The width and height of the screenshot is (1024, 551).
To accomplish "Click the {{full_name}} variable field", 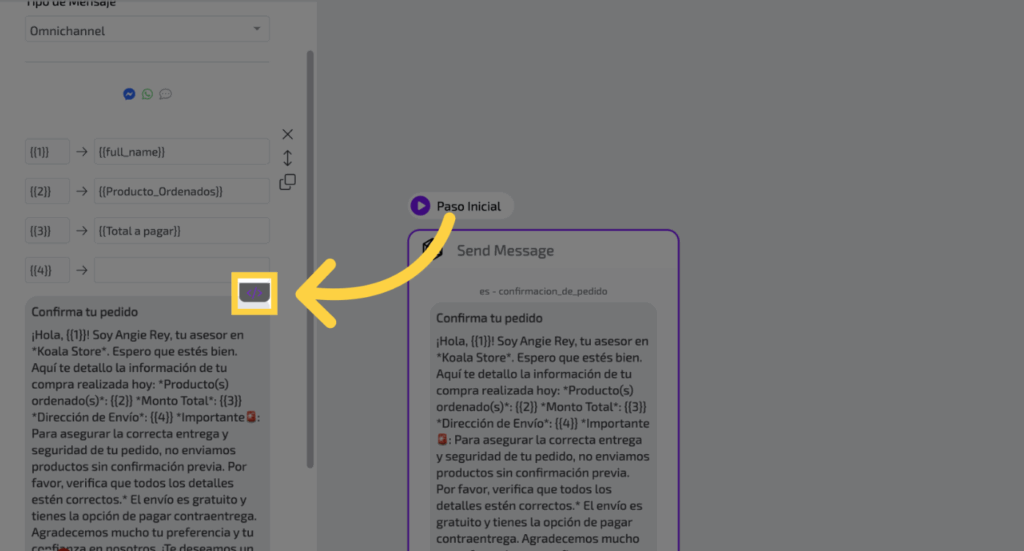I will click(x=181, y=151).
